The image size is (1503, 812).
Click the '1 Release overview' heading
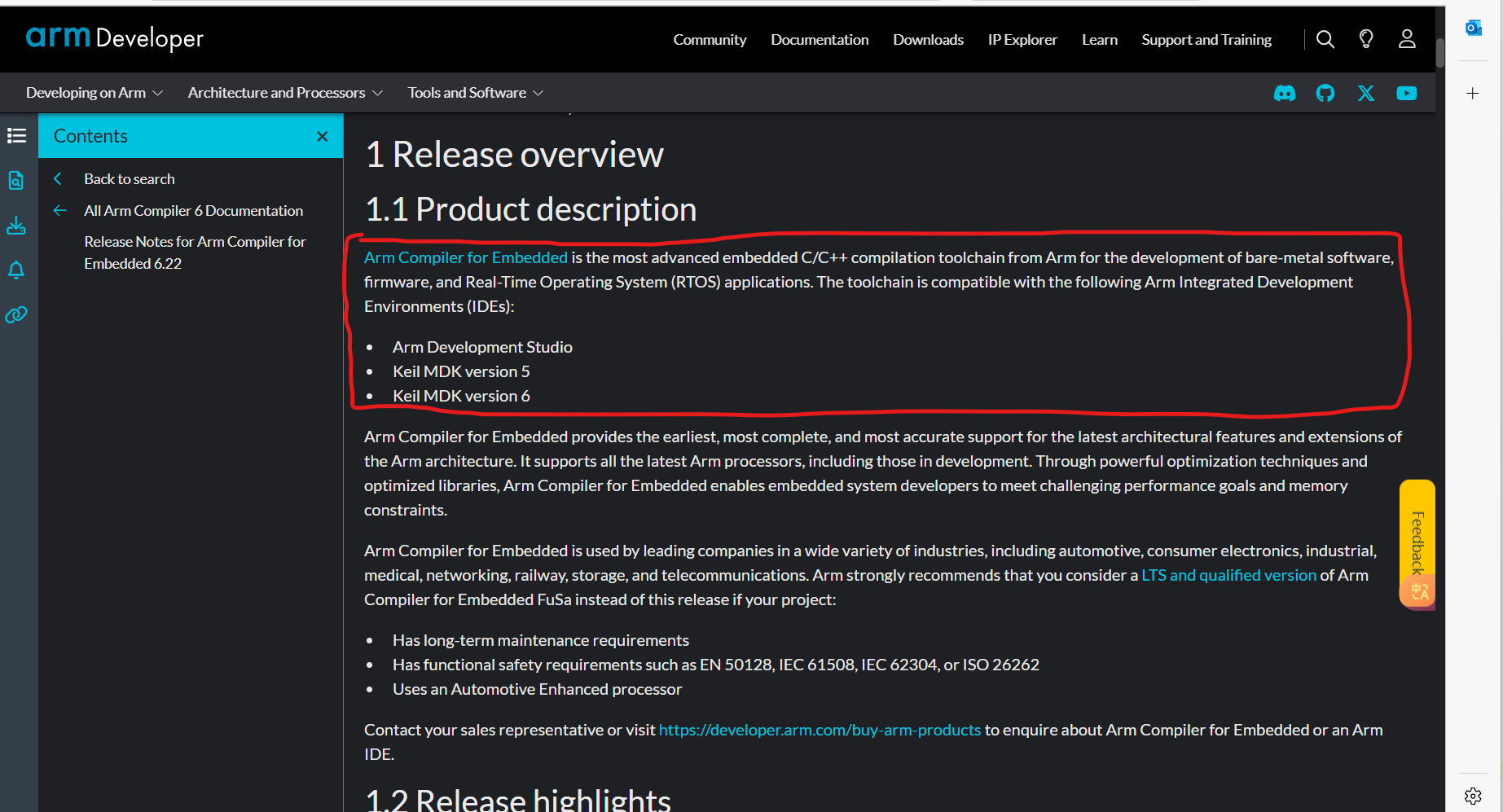(x=515, y=155)
